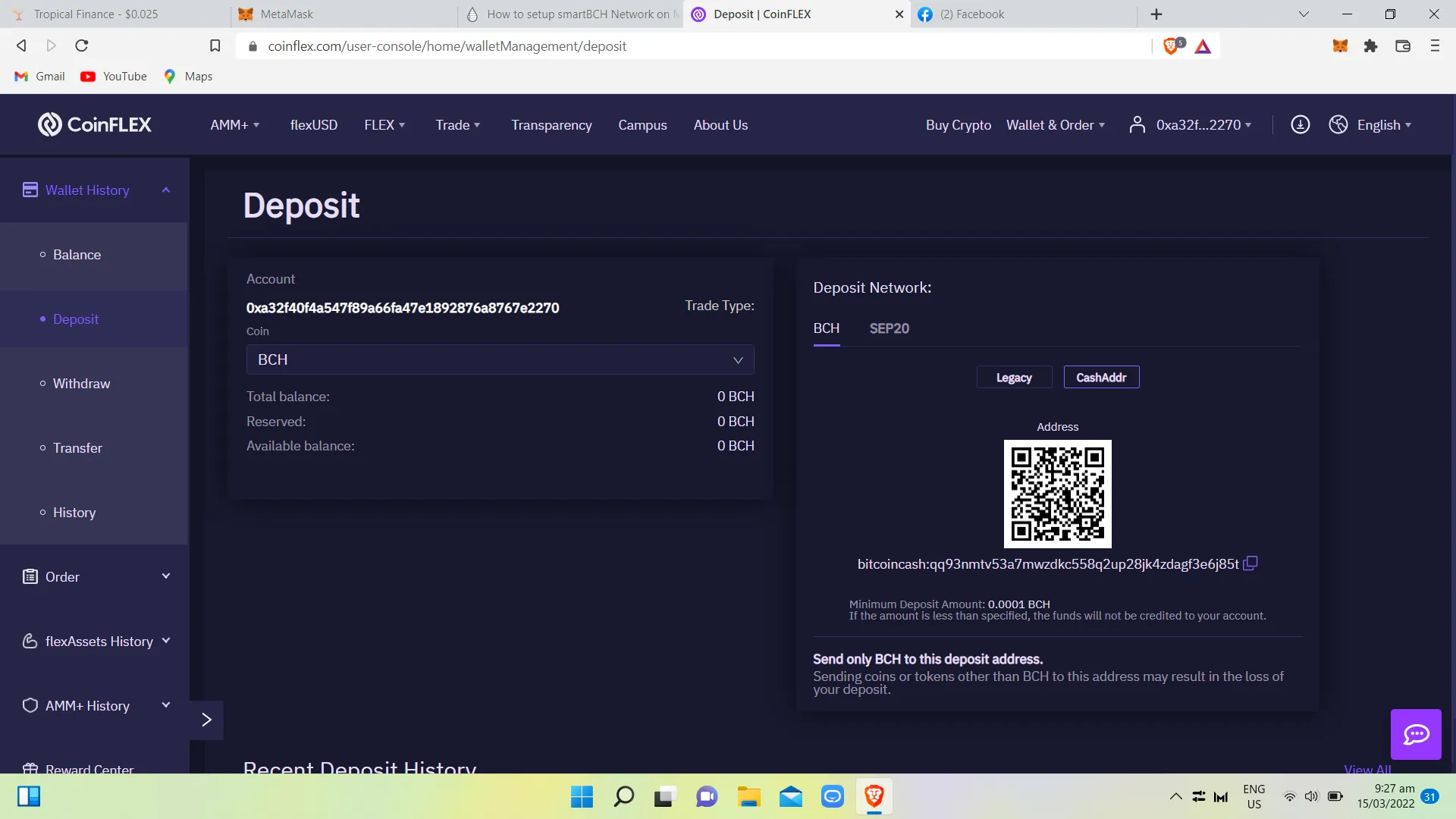Image resolution: width=1456 pixels, height=819 pixels.
Task: Open the download app icon in header
Action: (1301, 124)
